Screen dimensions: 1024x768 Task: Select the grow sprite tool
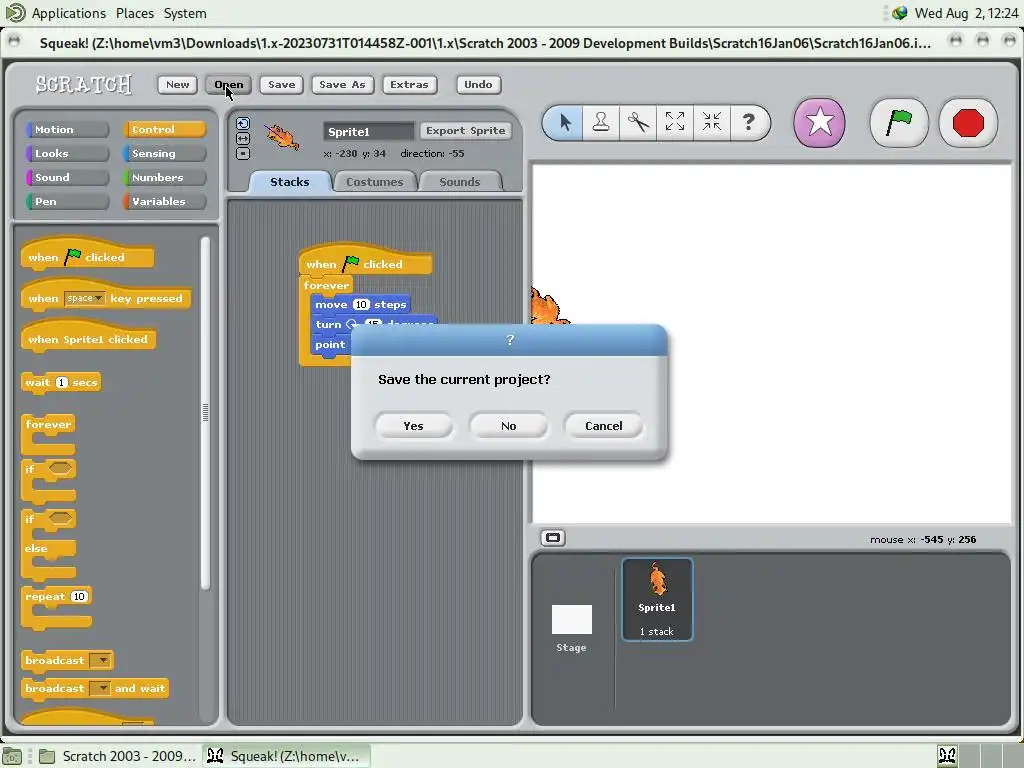(x=675, y=122)
